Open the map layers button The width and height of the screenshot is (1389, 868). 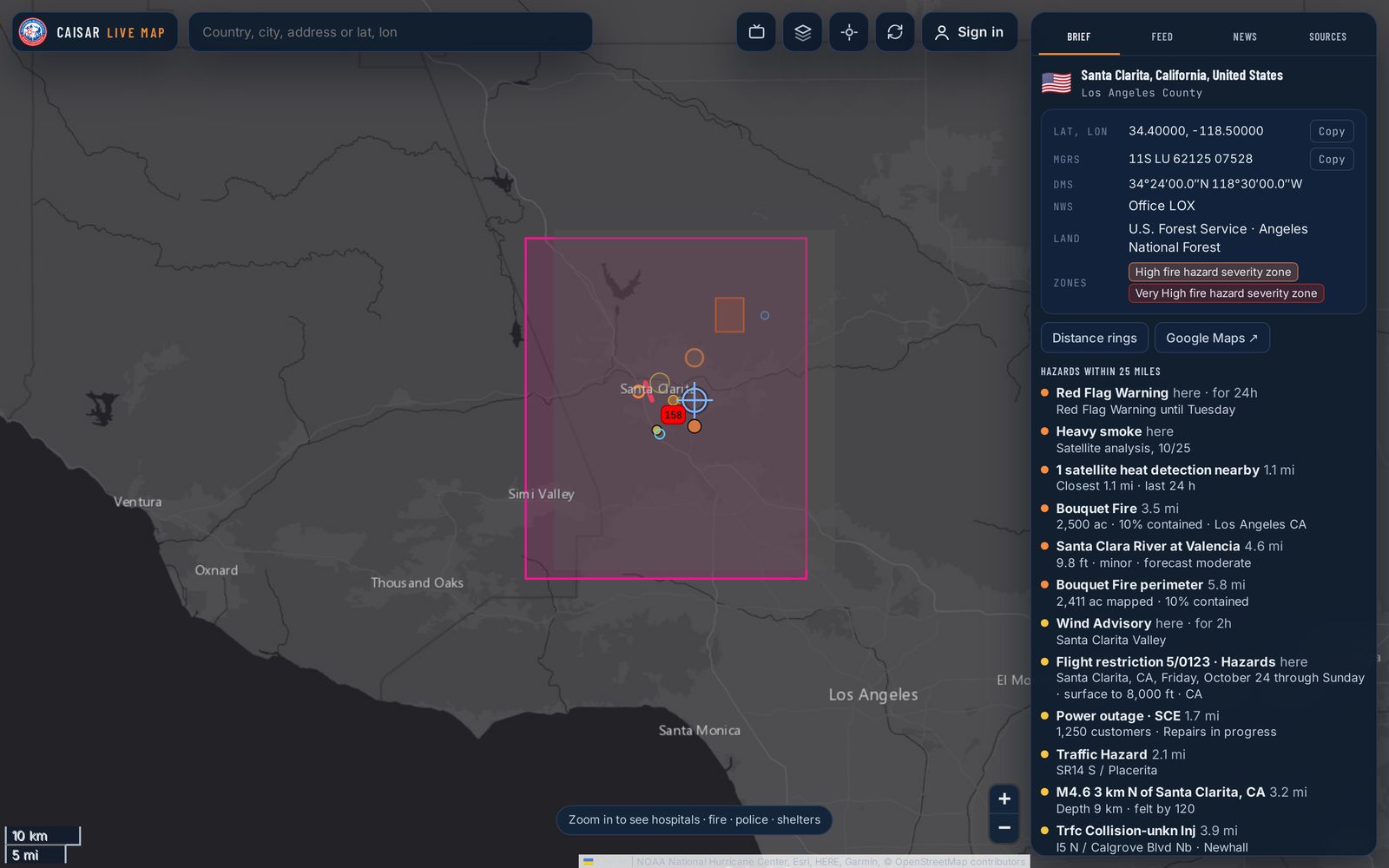point(802,32)
